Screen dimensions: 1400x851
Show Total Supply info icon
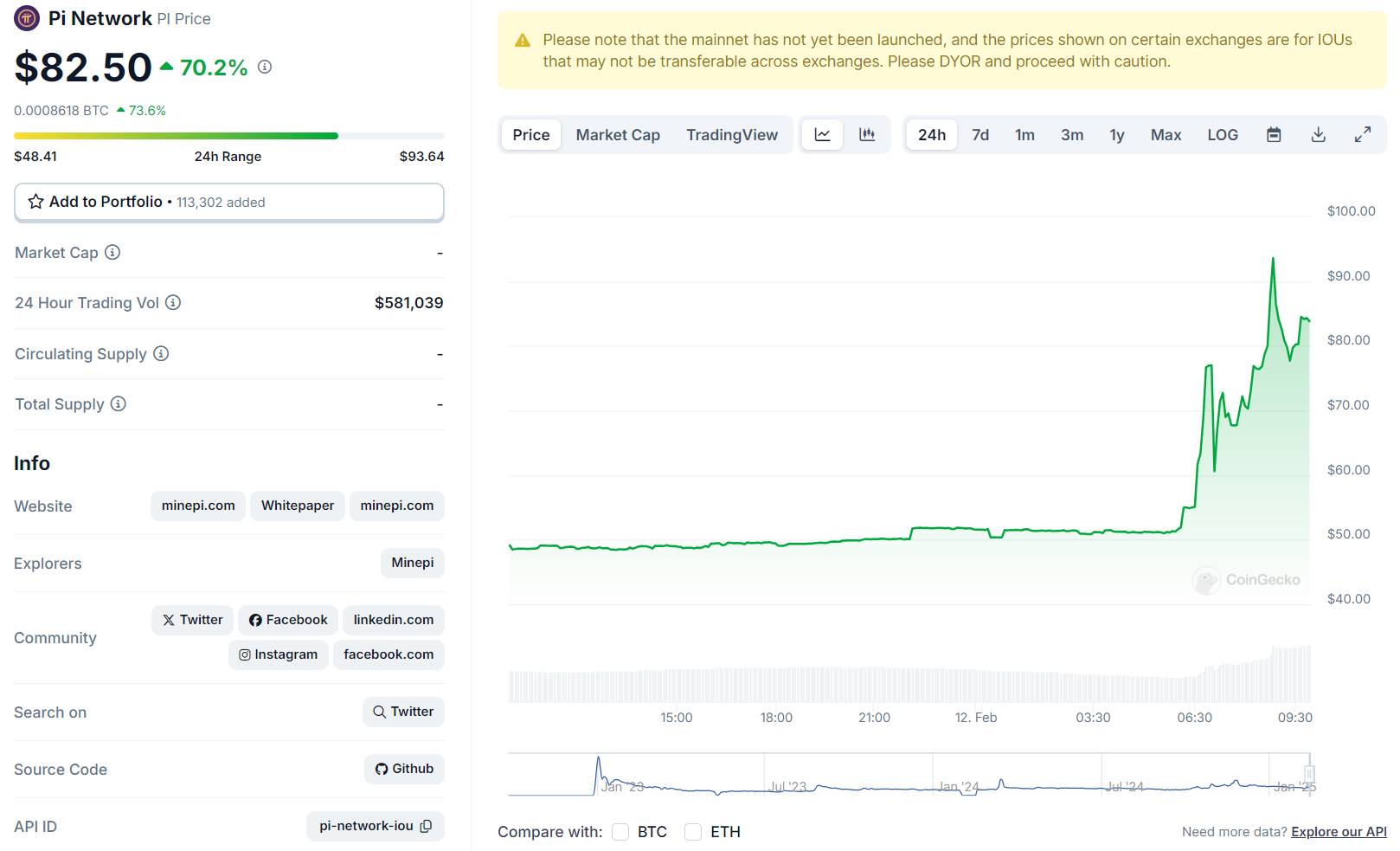(119, 403)
